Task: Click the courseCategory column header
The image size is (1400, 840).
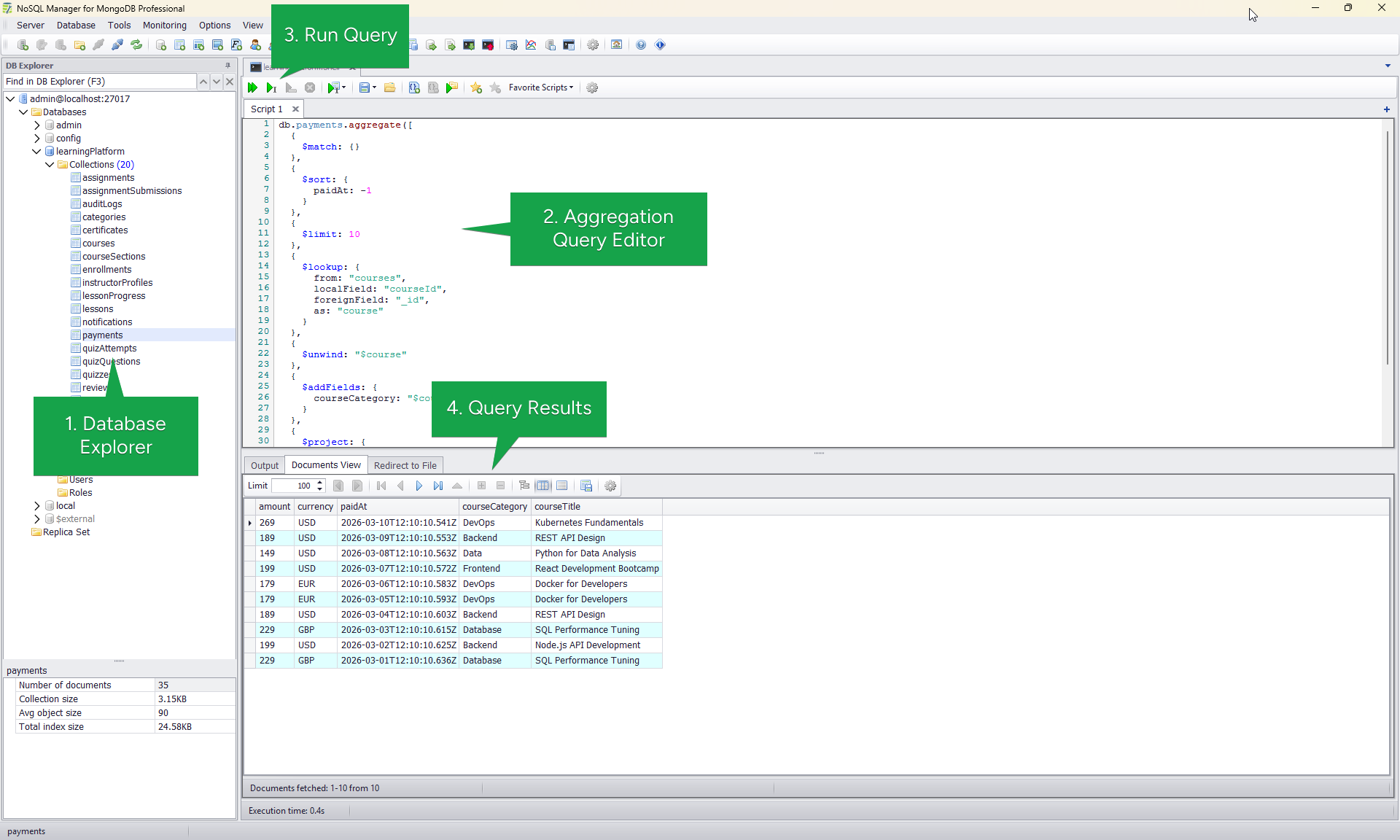Action: click(494, 507)
